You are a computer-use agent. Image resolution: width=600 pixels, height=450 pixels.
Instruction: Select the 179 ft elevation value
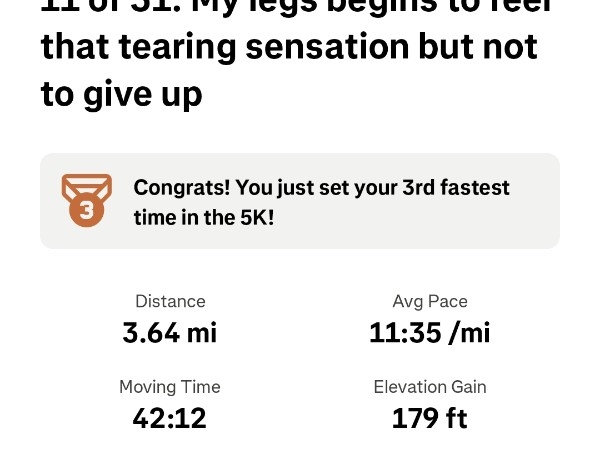pyautogui.click(x=430, y=418)
